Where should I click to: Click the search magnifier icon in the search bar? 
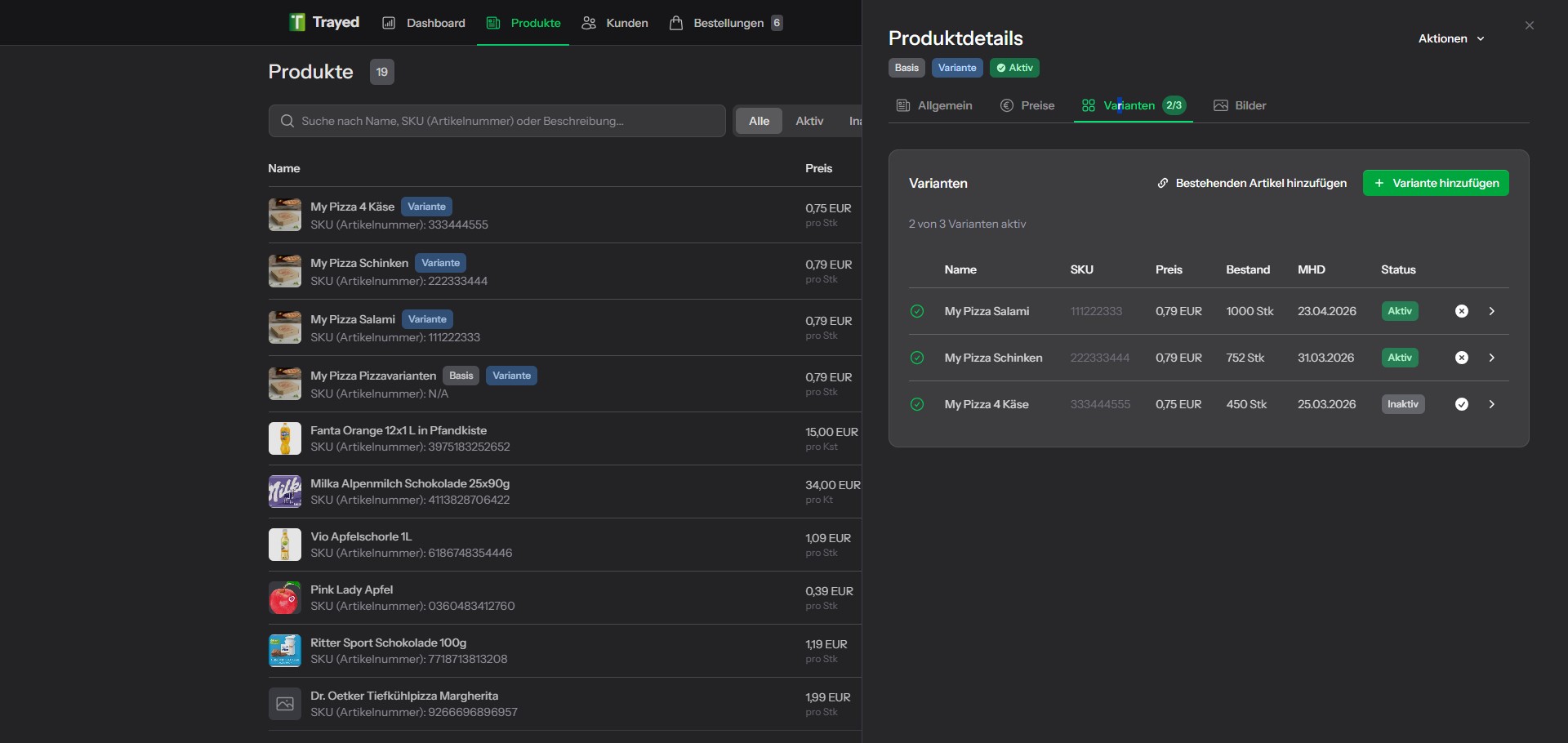click(287, 120)
